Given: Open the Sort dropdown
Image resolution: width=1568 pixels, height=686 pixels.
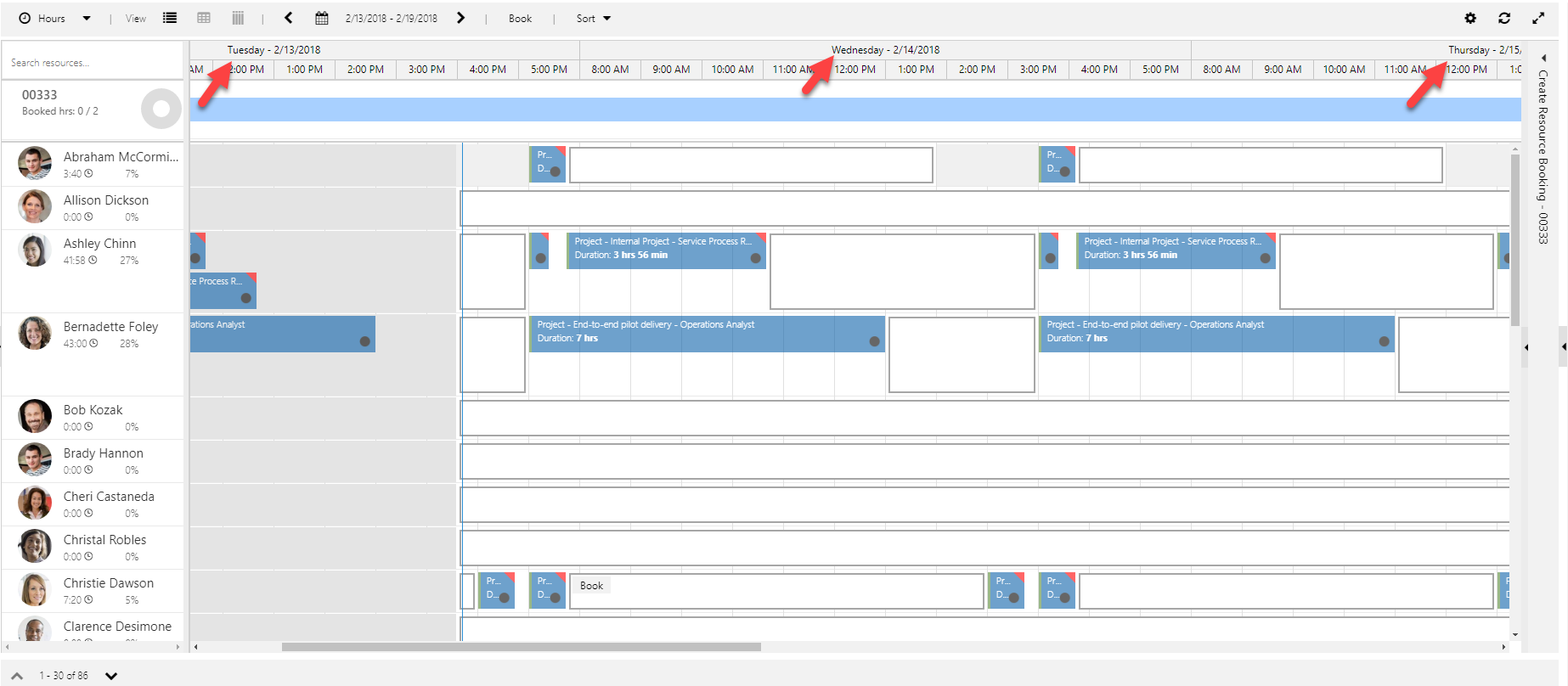Looking at the screenshot, I should [593, 18].
